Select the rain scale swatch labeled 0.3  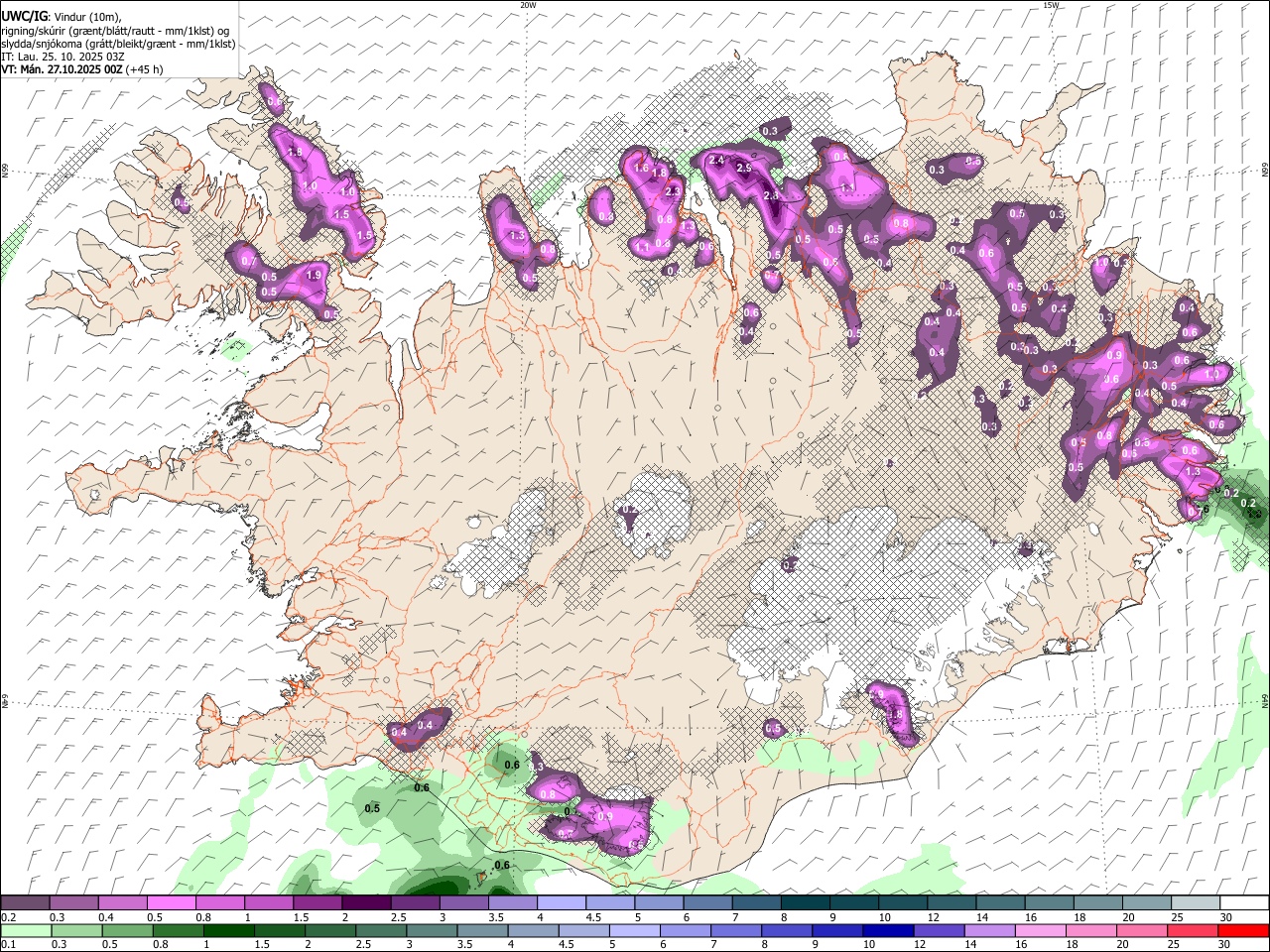pos(76,931)
